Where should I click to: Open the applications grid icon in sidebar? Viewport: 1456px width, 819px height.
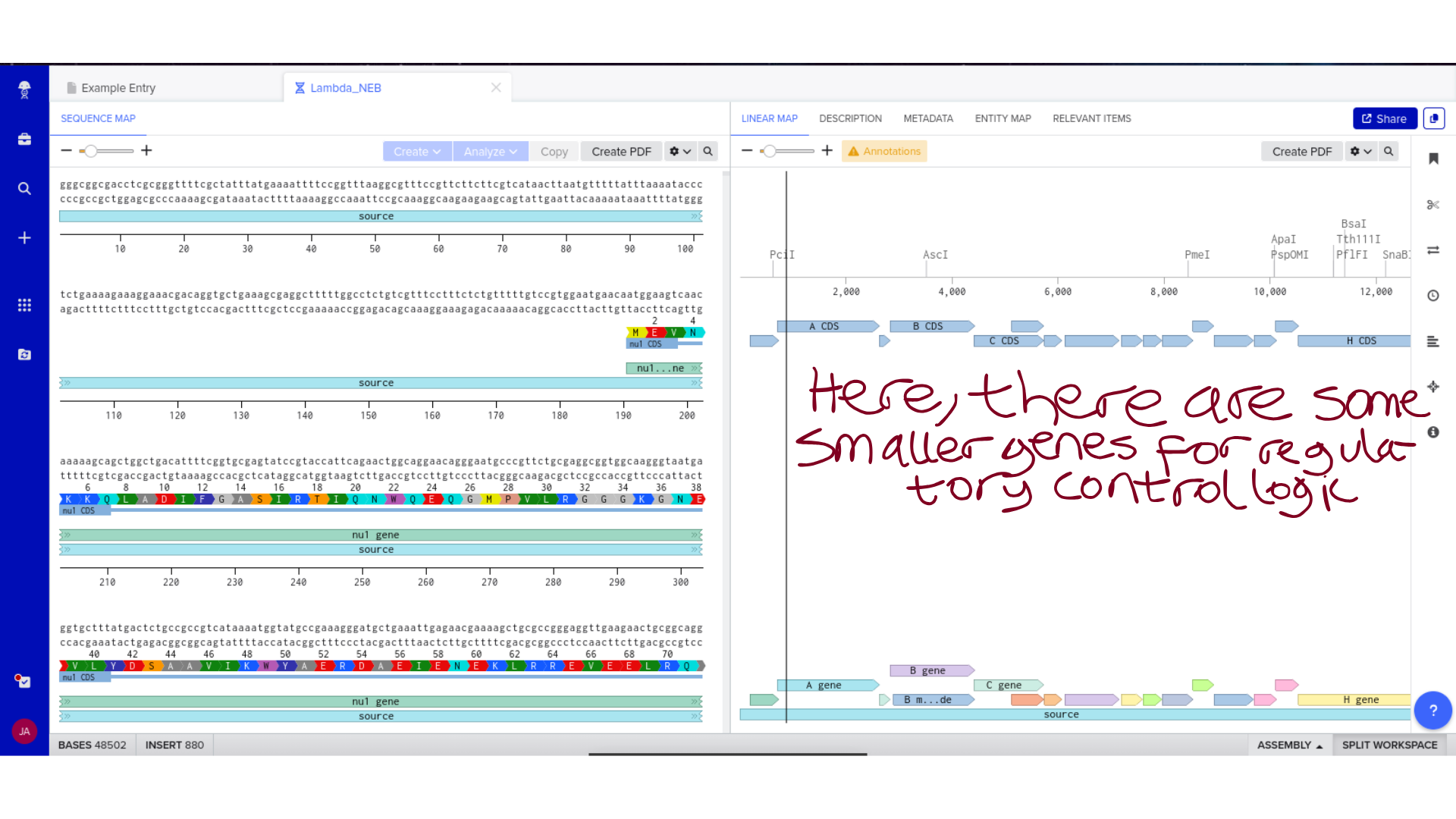point(24,305)
